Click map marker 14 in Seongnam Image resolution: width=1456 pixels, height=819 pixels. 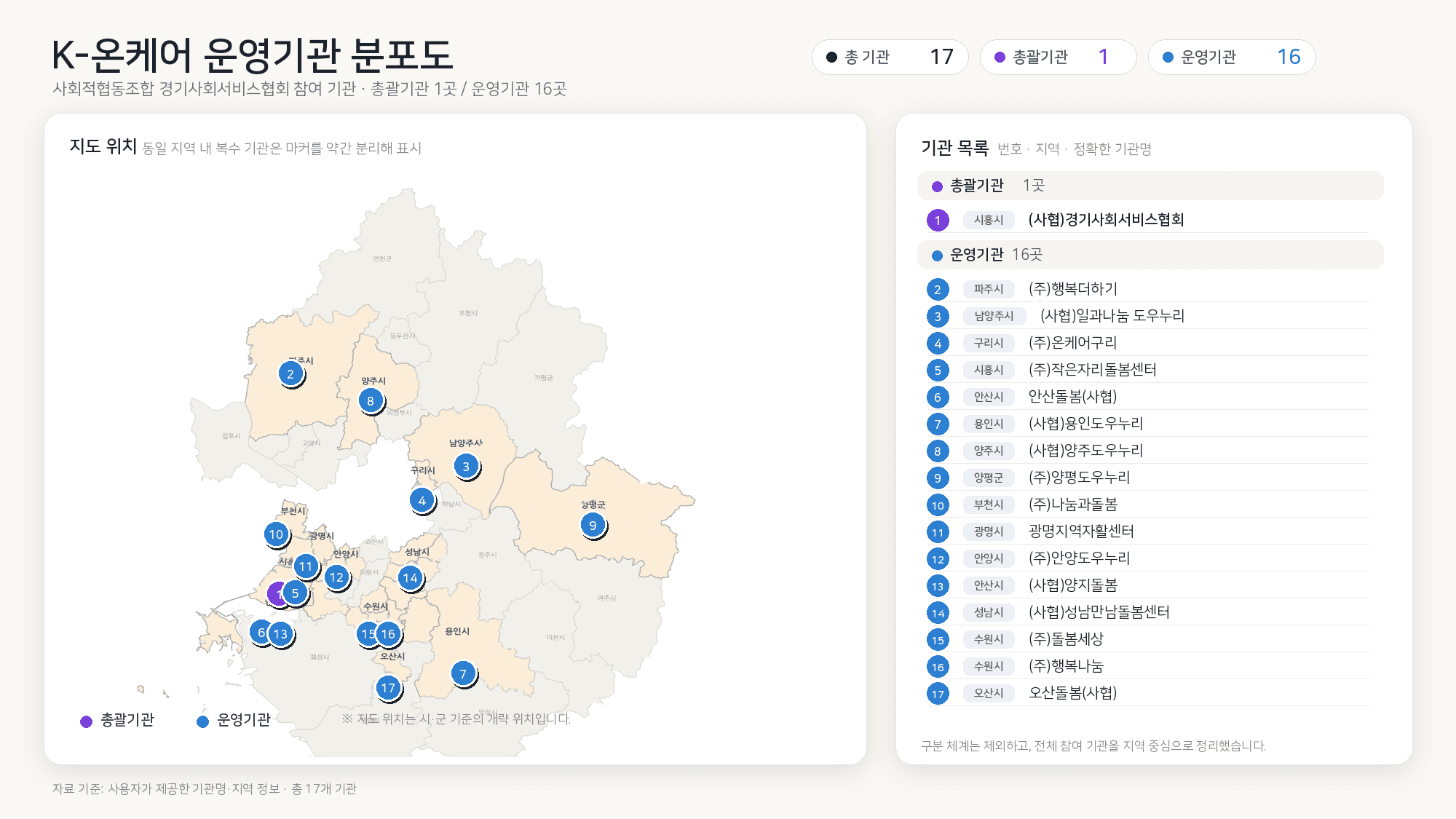click(411, 578)
